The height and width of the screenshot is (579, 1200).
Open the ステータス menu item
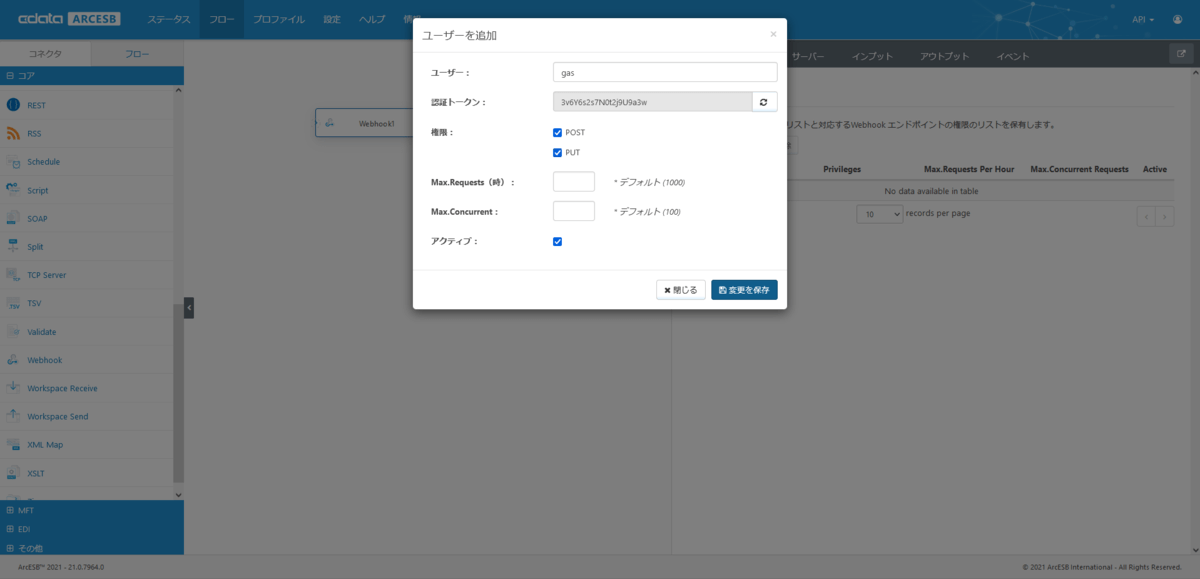pyautogui.click(x=168, y=19)
